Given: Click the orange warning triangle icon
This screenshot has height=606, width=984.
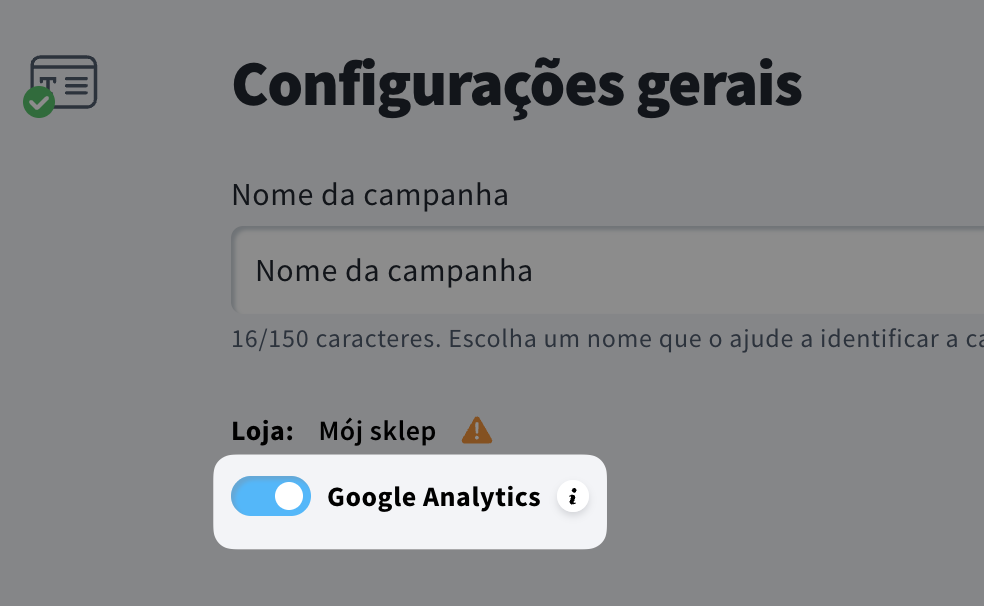Looking at the screenshot, I should tap(477, 431).
